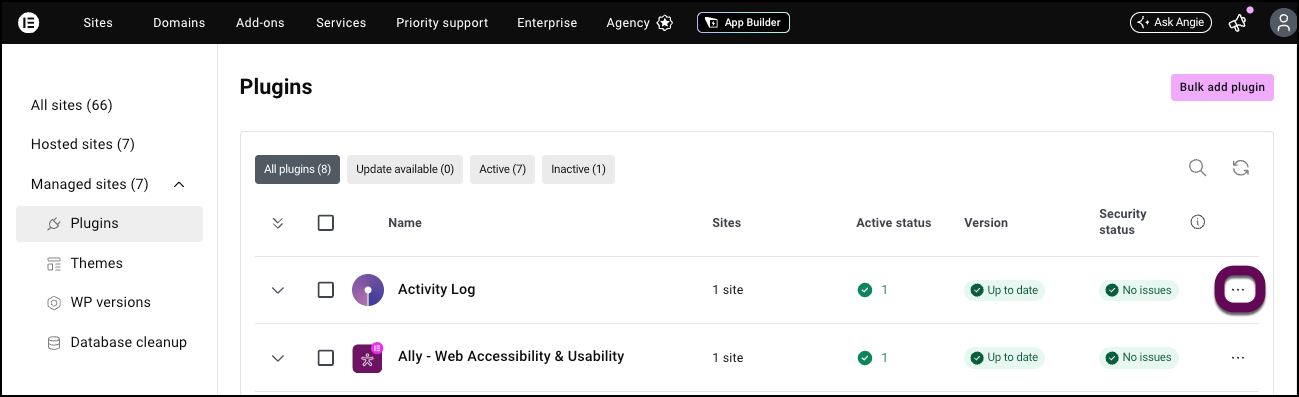Click the App Builder button
This screenshot has width=1299, height=397.
743,22
